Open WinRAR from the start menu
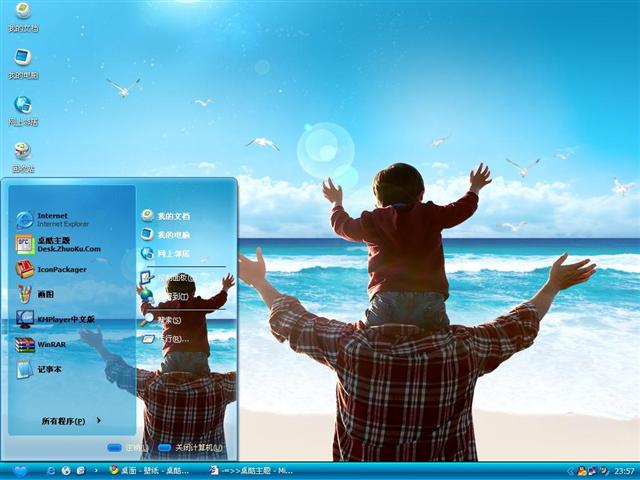The height and width of the screenshot is (480, 640). 41,344
